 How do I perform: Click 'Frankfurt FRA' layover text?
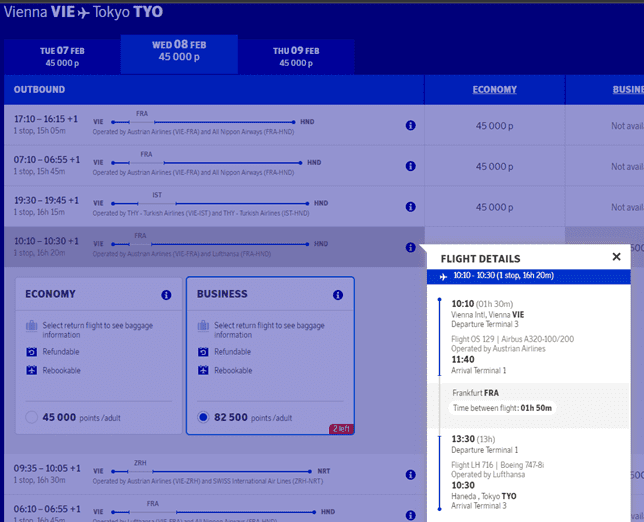(476, 393)
